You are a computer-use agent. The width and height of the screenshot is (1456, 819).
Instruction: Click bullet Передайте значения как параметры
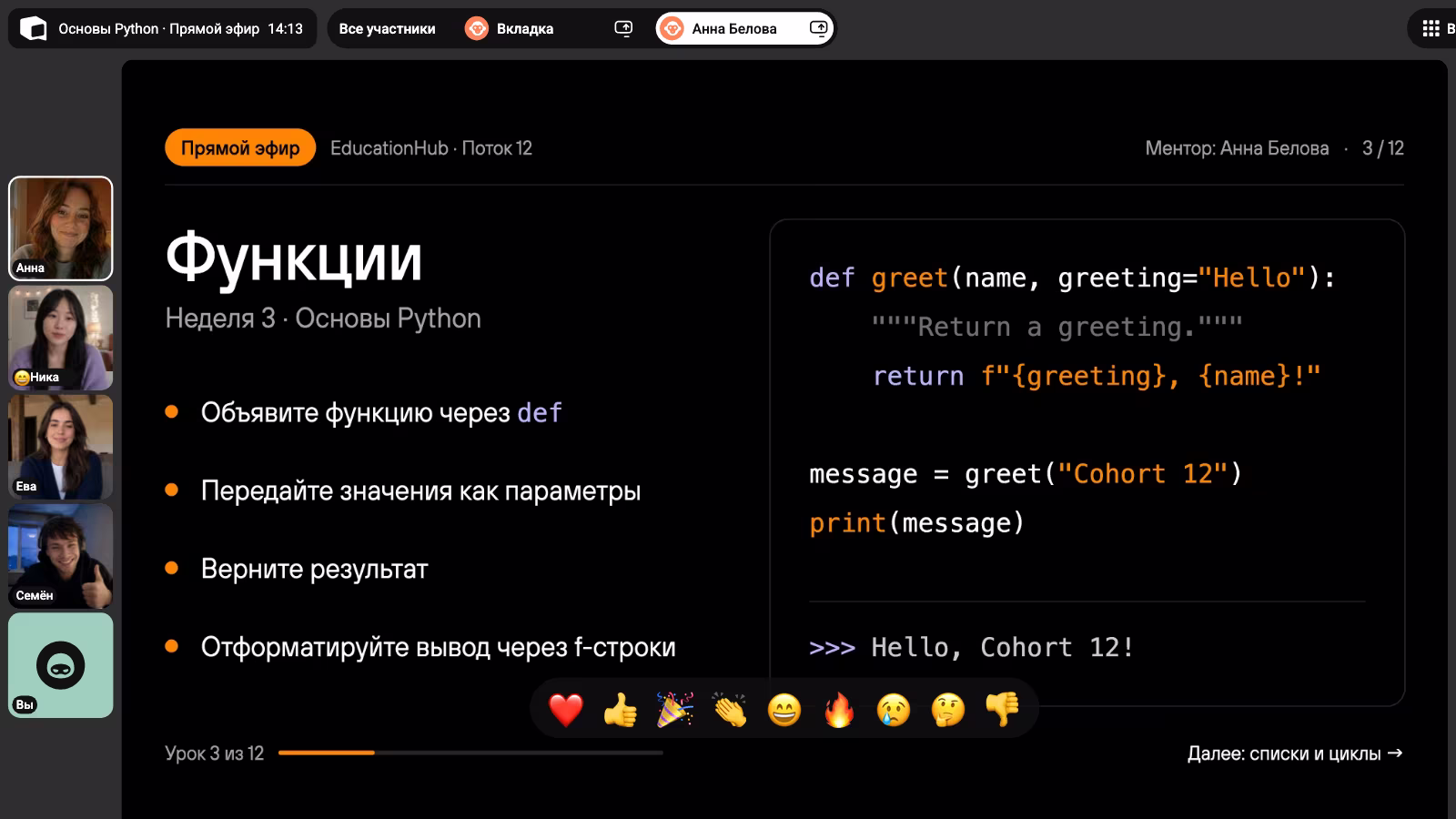(420, 491)
